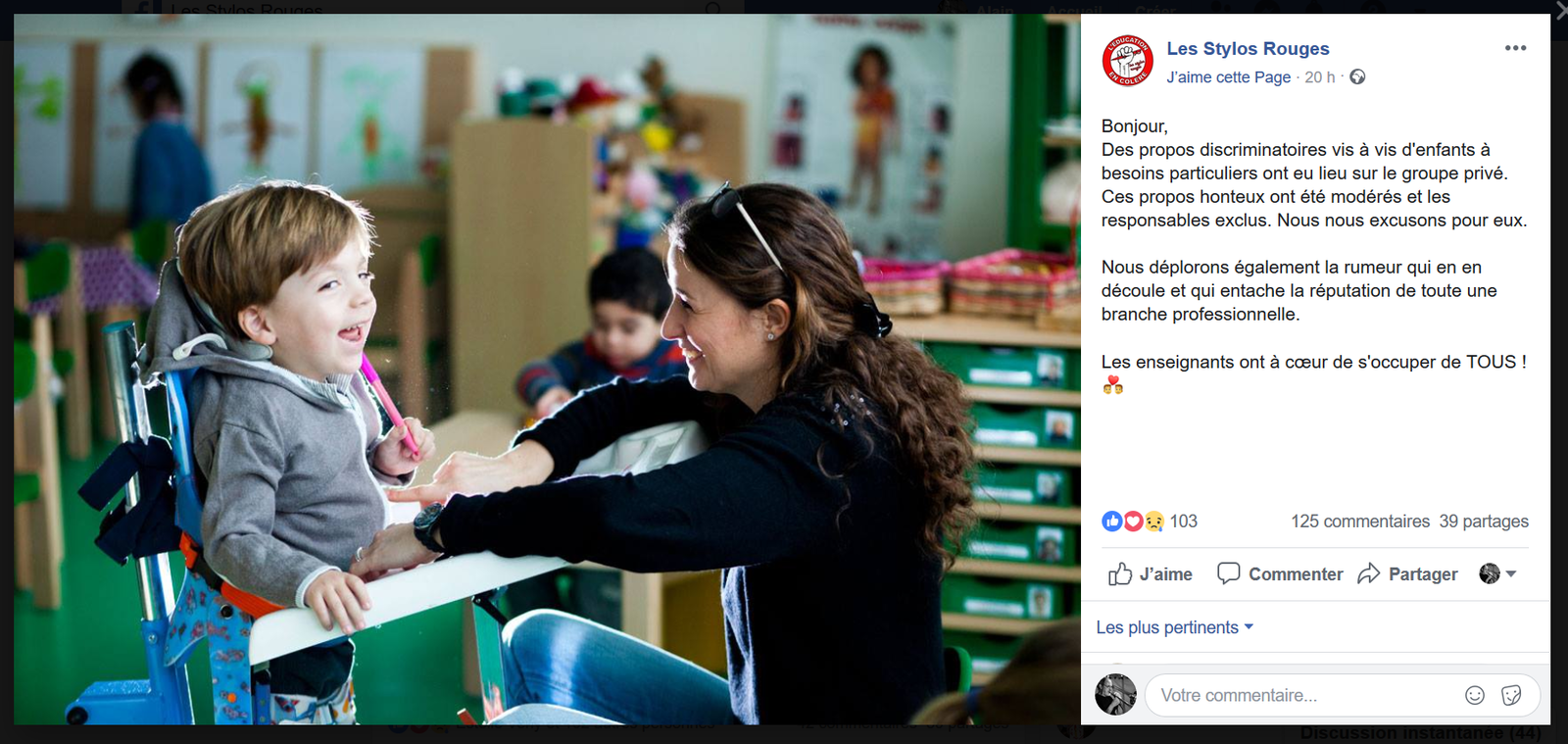Open the 20 h timestamp link
This screenshot has width=1568, height=744.
click(x=1319, y=76)
